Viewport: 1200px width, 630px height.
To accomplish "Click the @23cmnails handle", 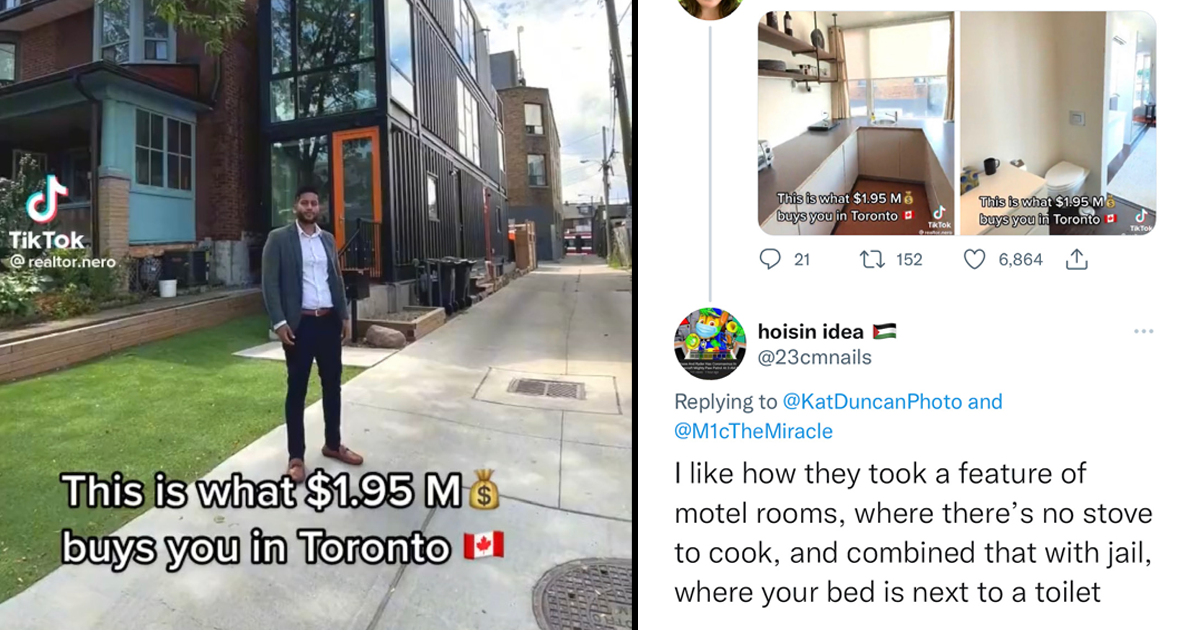I will click(814, 357).
